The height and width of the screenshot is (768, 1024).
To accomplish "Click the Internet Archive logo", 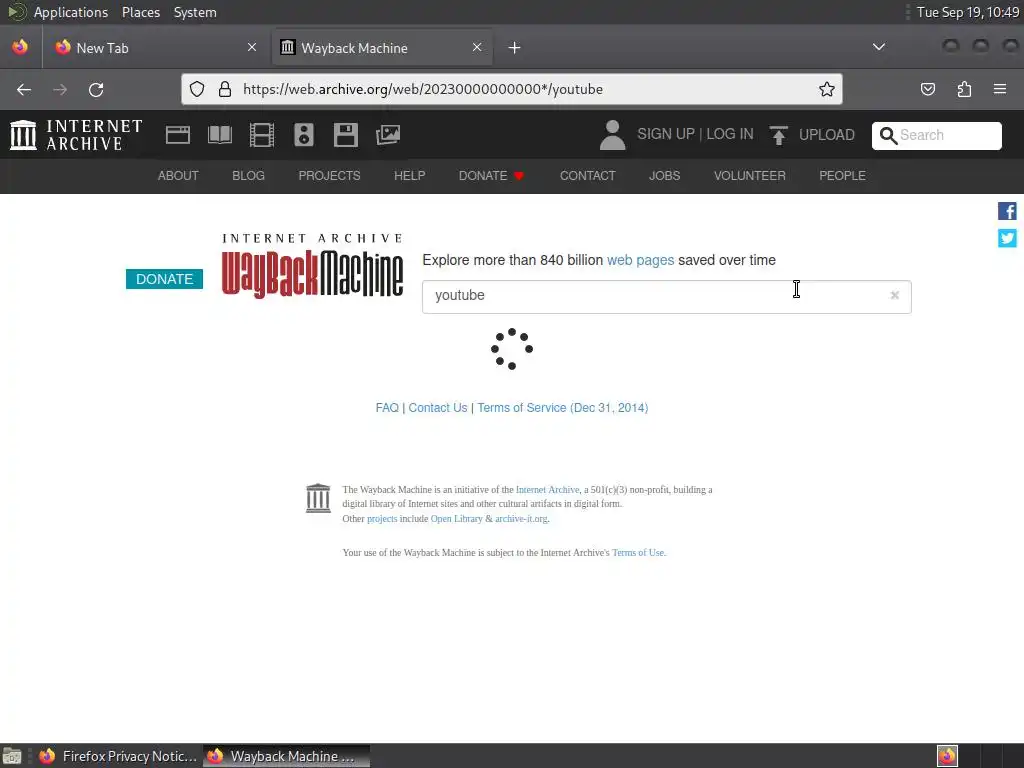I will (x=76, y=135).
